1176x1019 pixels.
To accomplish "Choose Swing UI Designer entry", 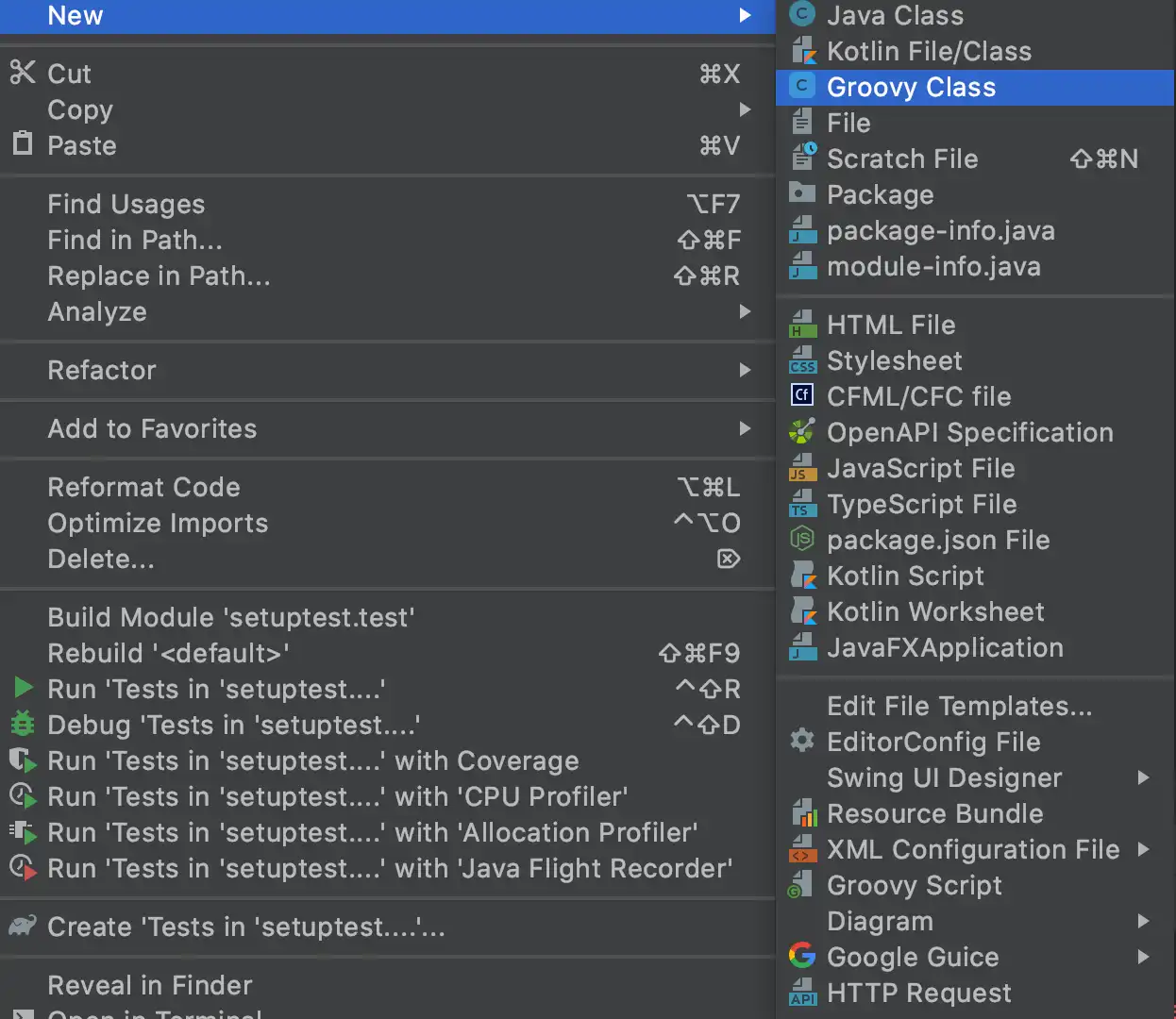I will [x=976, y=777].
